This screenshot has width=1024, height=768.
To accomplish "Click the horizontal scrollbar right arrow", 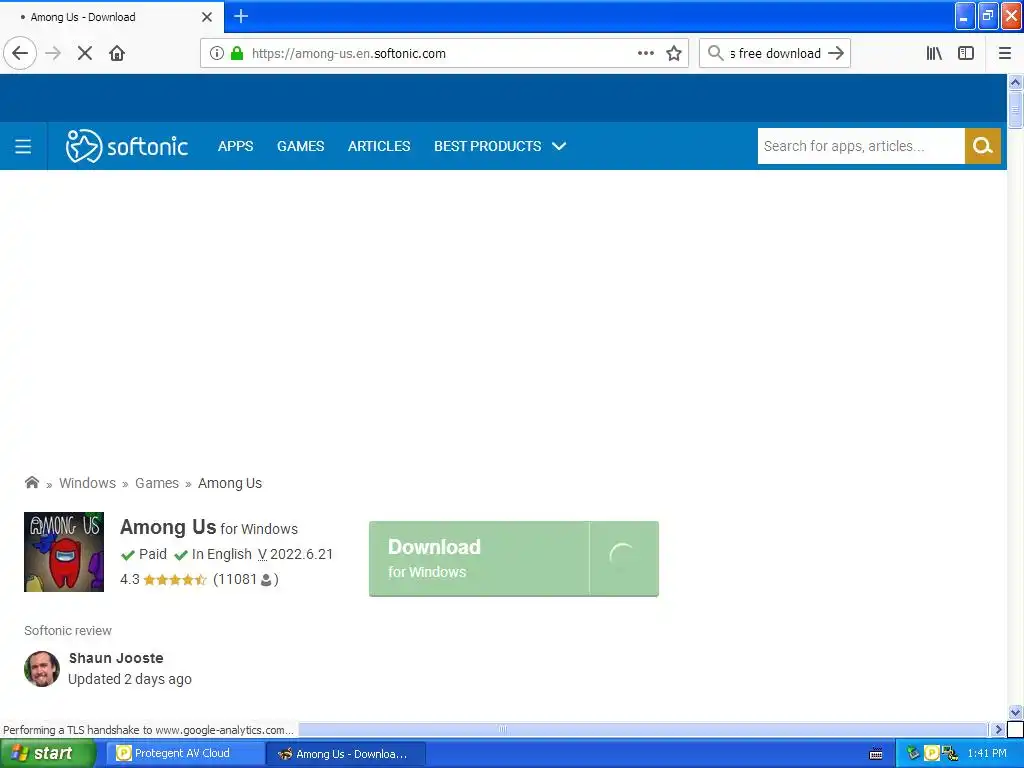I will 997,729.
